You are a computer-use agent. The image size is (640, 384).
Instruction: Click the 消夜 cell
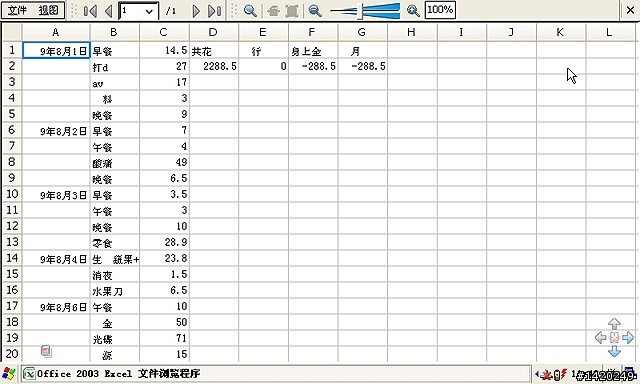point(115,275)
